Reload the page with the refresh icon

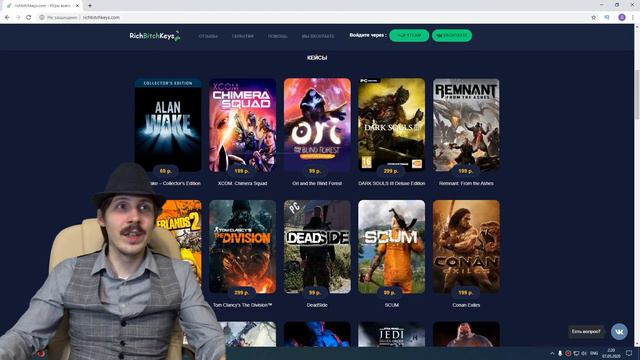(29, 18)
